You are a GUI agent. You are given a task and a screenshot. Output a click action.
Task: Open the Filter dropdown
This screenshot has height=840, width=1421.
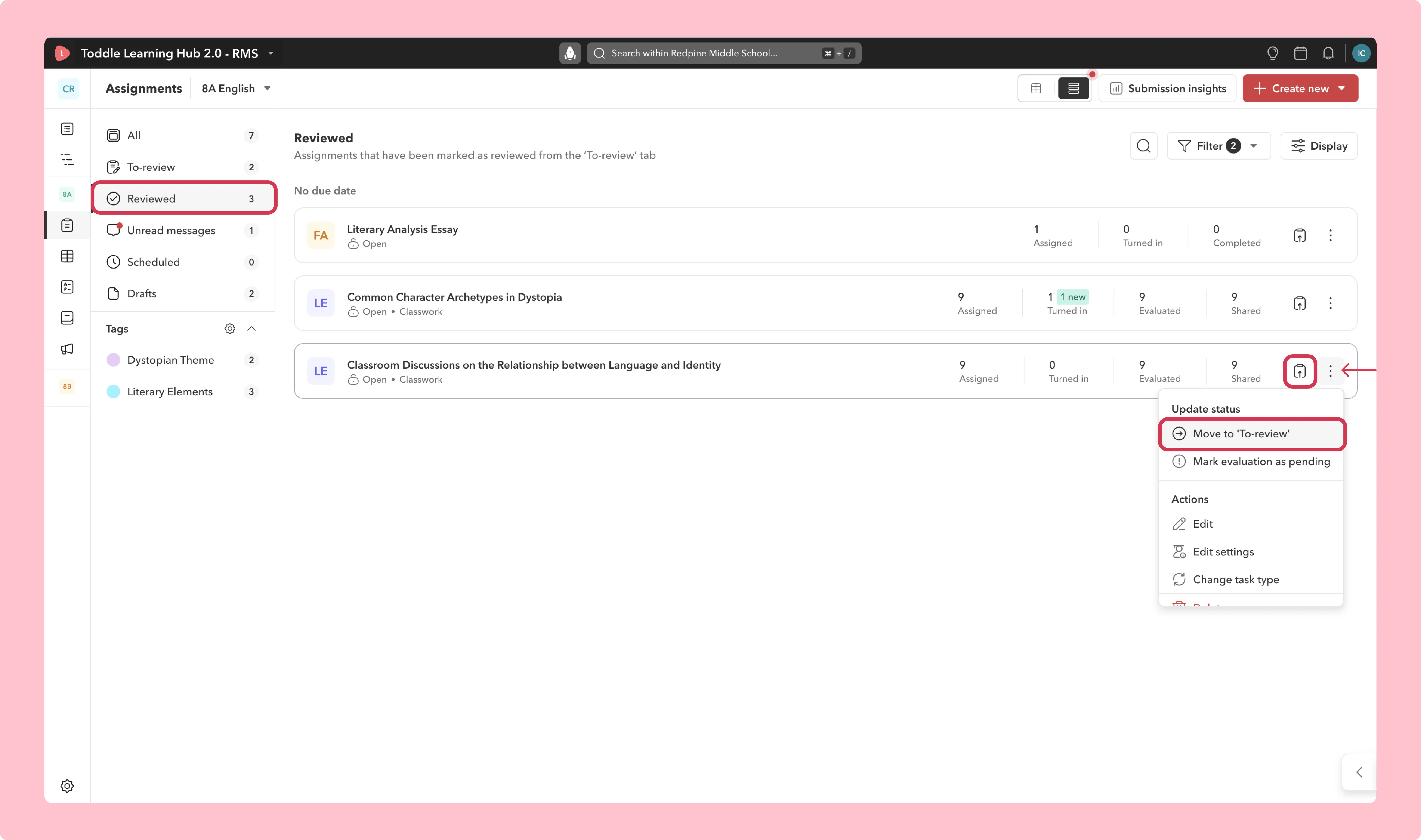tap(1218, 146)
